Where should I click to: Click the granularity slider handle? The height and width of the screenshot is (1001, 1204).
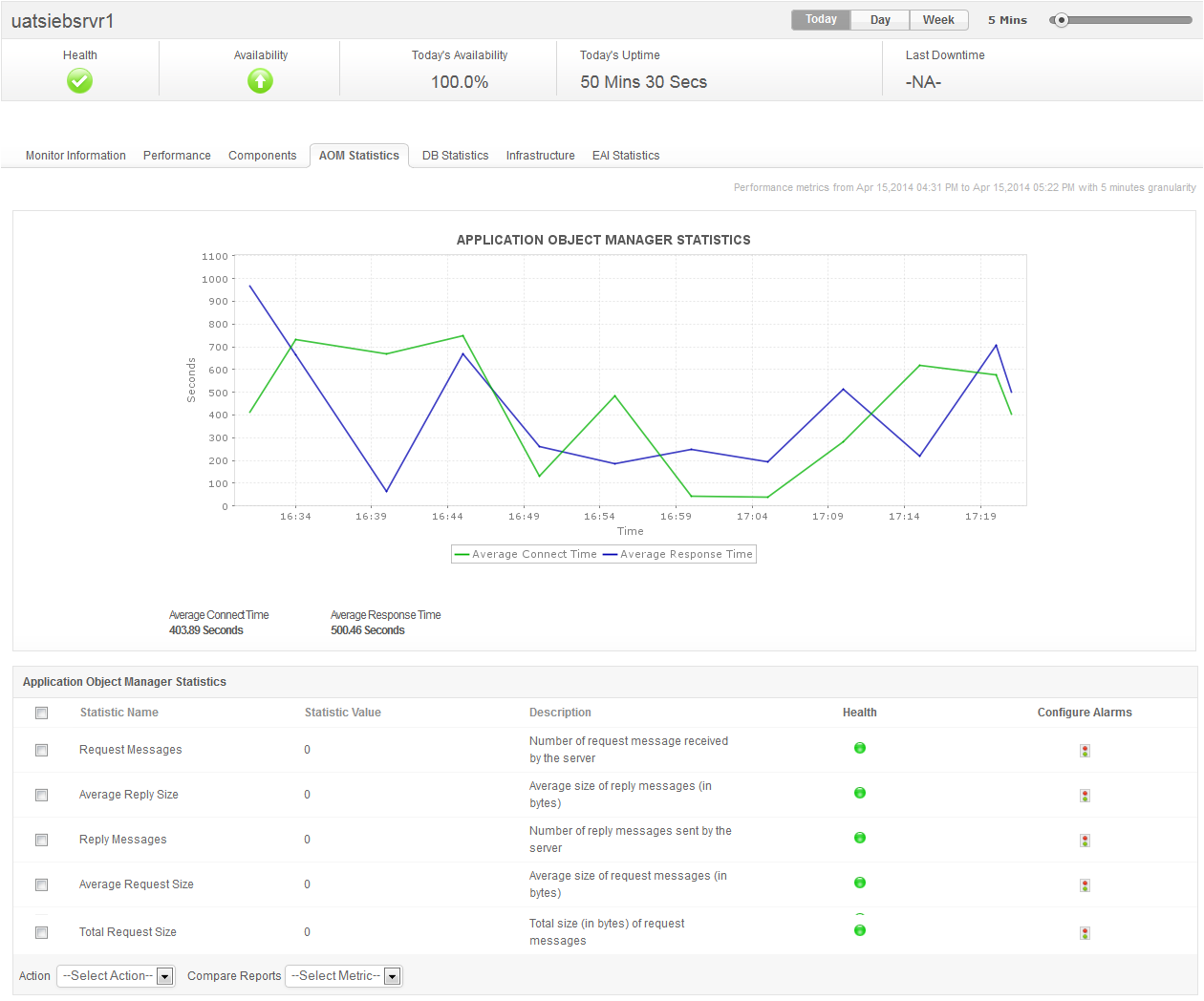tap(1061, 20)
